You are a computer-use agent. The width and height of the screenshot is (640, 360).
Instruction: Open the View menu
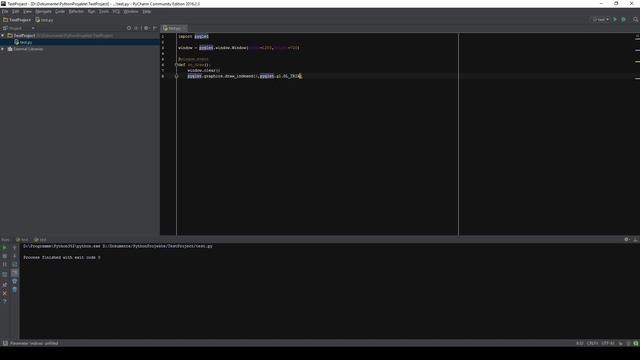click(x=27, y=11)
